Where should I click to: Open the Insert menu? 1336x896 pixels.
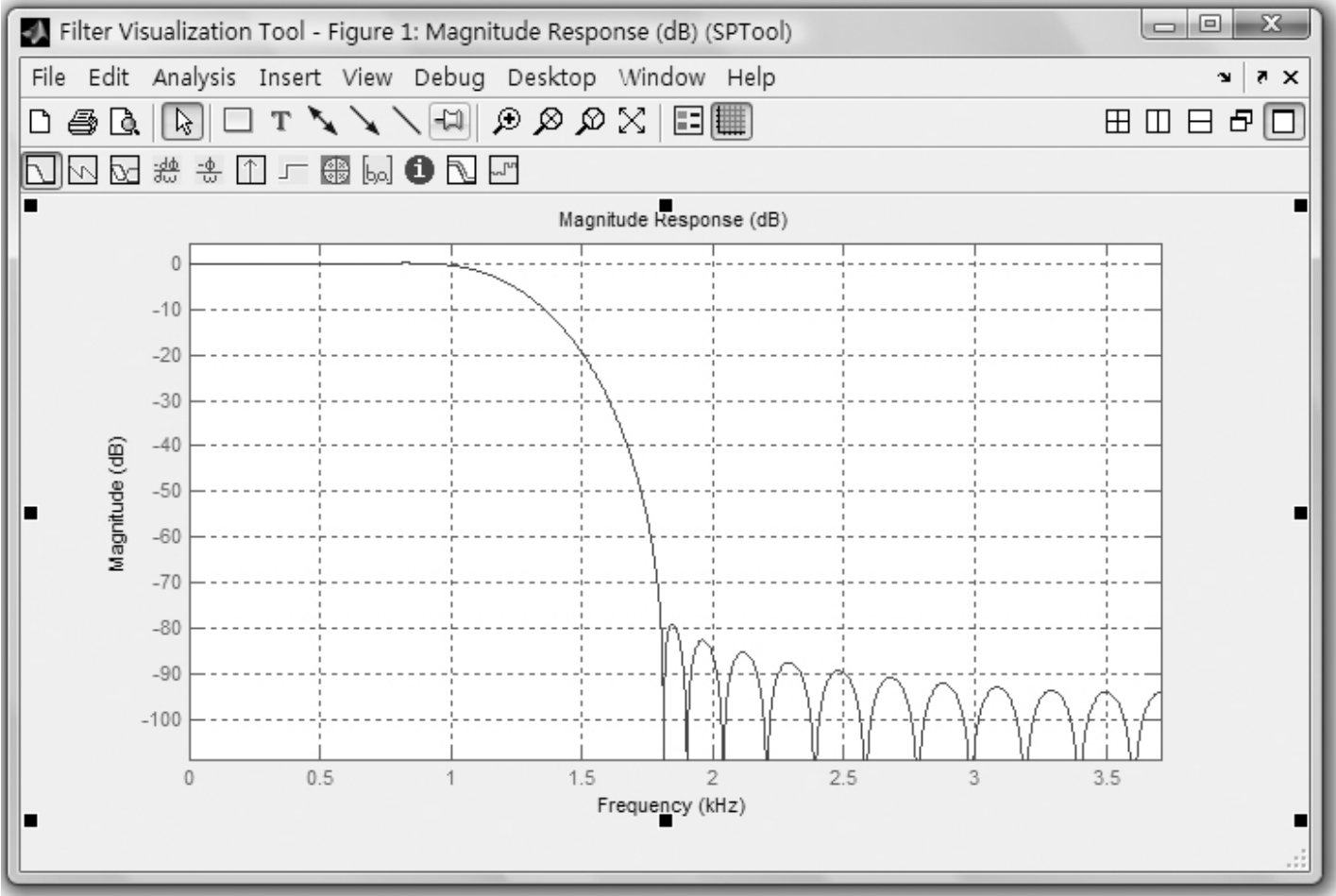[x=290, y=76]
